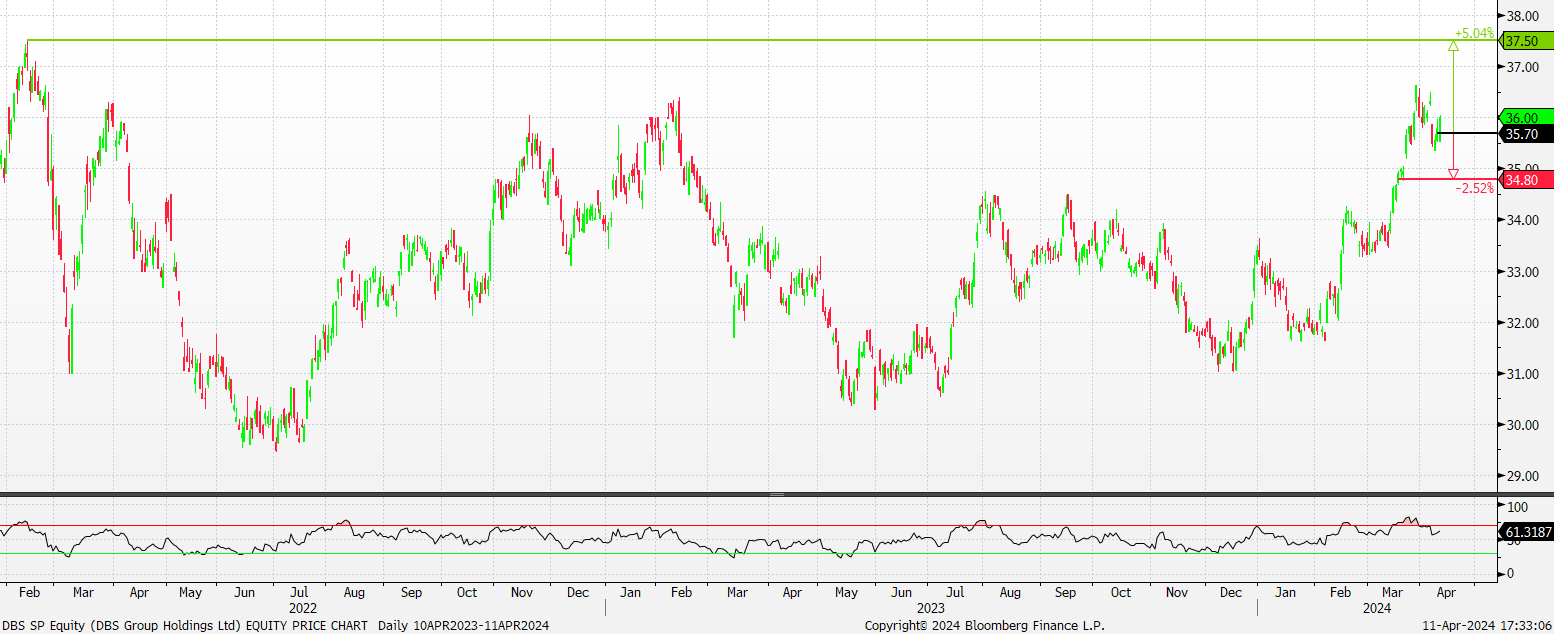1554x634 pixels.
Task: Click the 100 level on RSI axis
Action: (x=1517, y=508)
